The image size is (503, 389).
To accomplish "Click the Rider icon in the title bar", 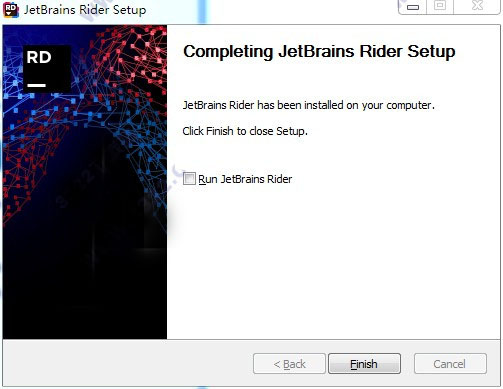I will click(x=11, y=9).
